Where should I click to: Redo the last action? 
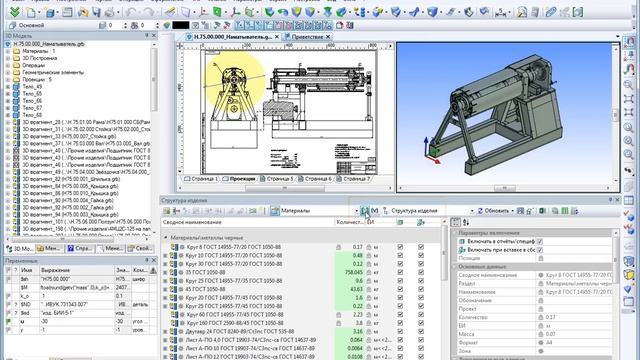click(x=149, y=12)
